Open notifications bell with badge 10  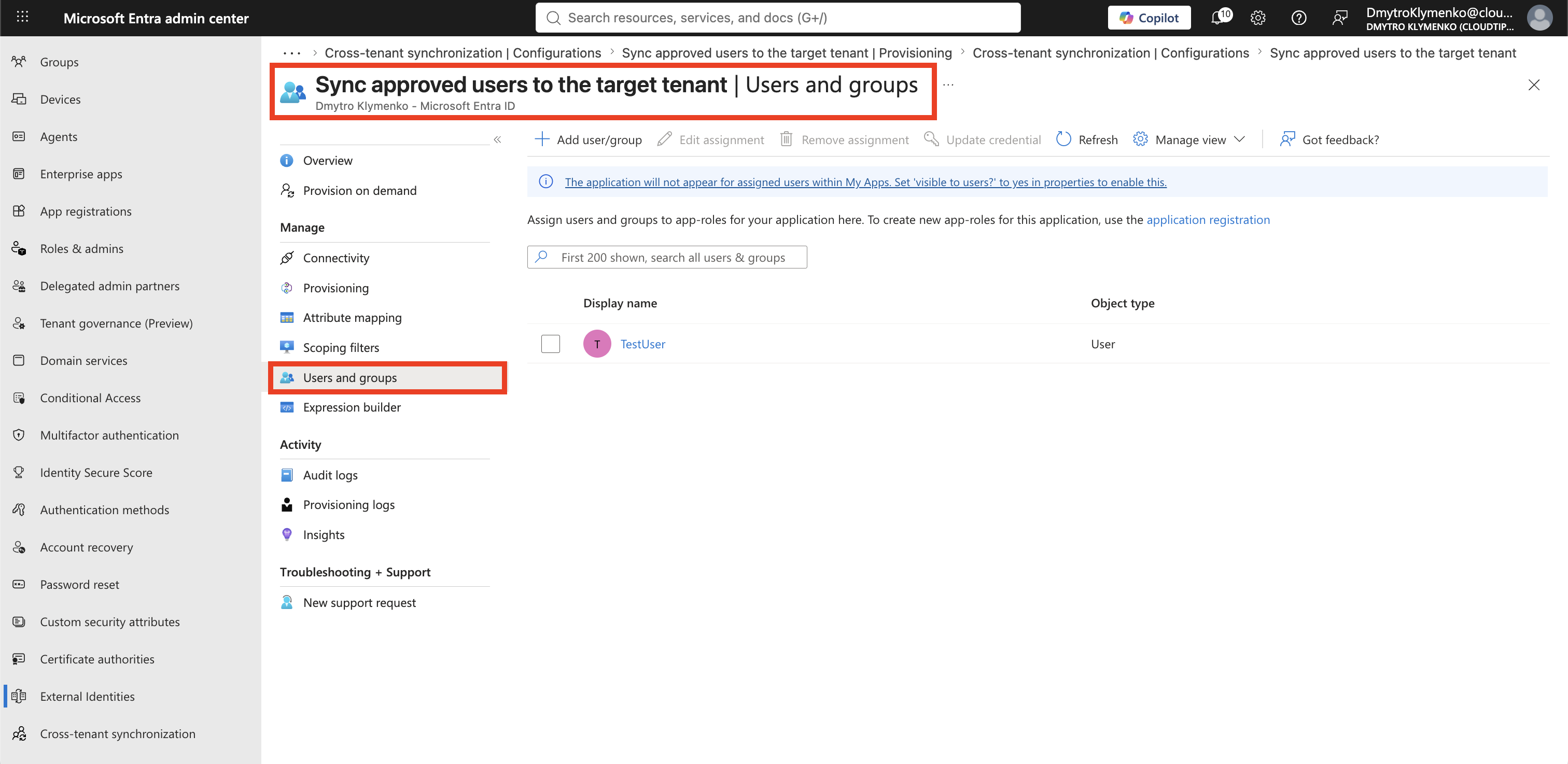point(1220,17)
